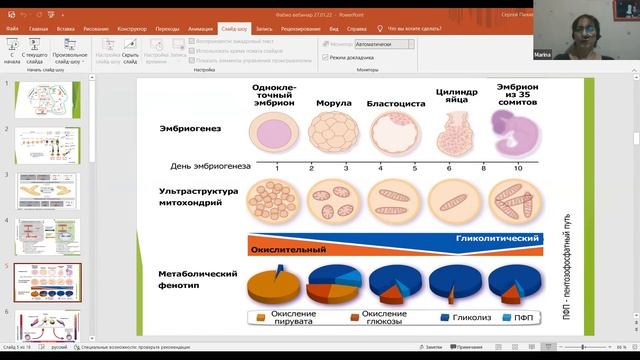
Task: Switch to Normal view icon
Action: coord(498,347)
